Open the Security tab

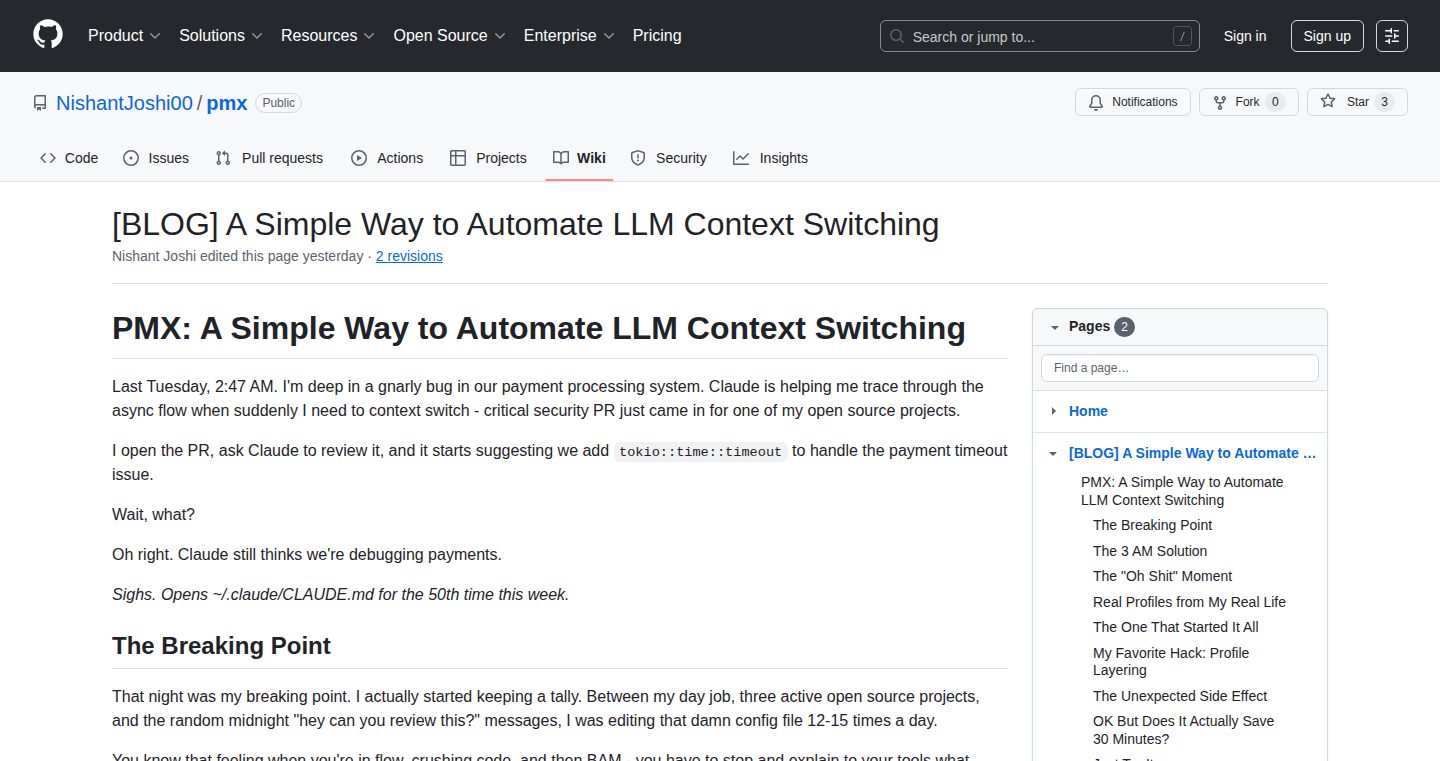coord(669,158)
